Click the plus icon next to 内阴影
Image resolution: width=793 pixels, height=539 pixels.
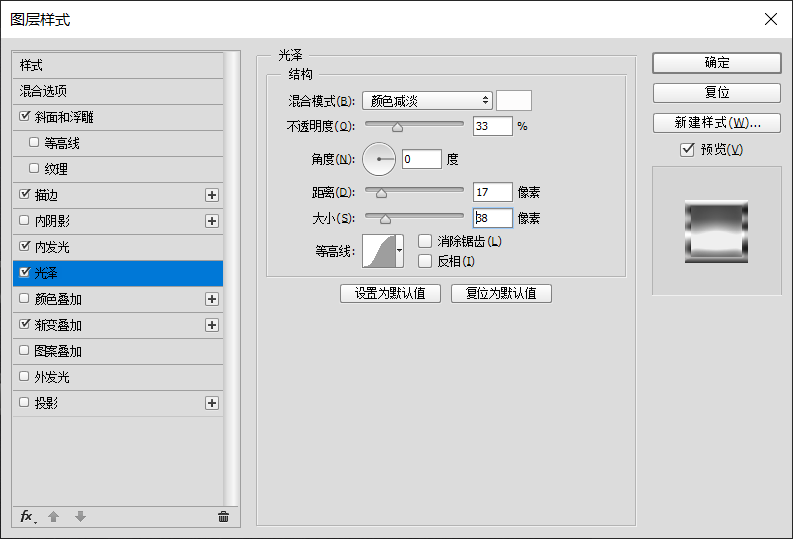[212, 221]
